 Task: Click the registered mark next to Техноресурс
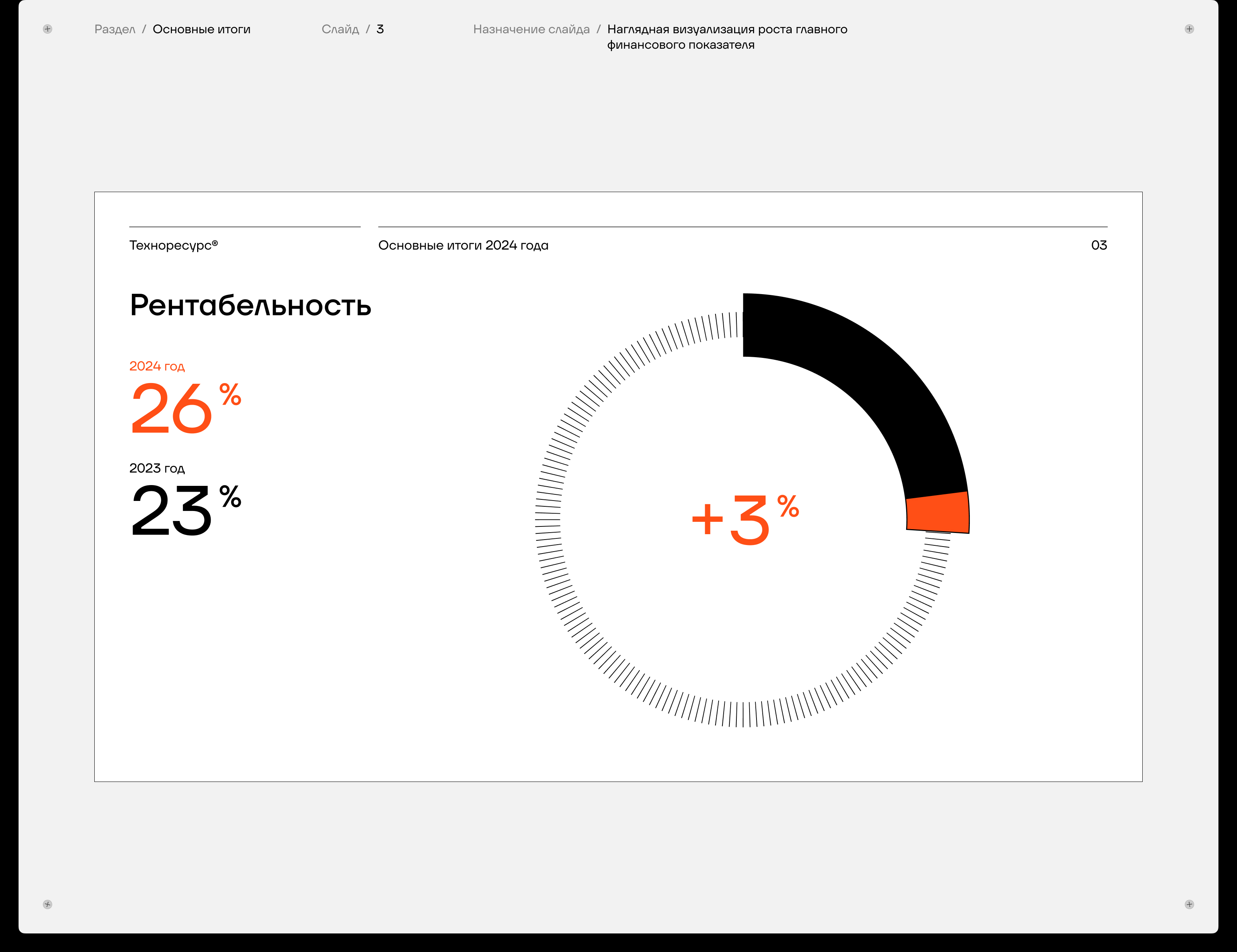coord(215,243)
